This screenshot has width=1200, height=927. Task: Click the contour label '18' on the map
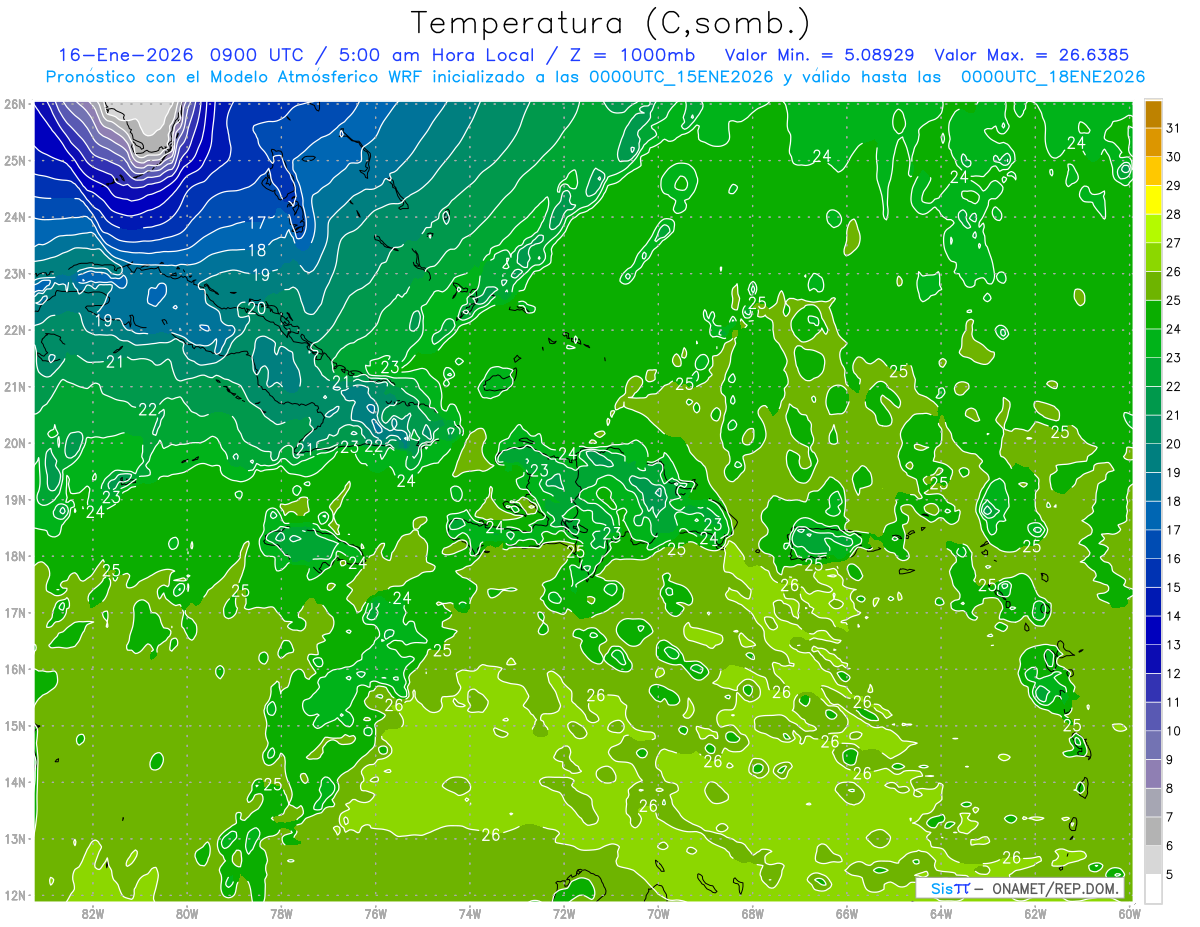tap(257, 250)
